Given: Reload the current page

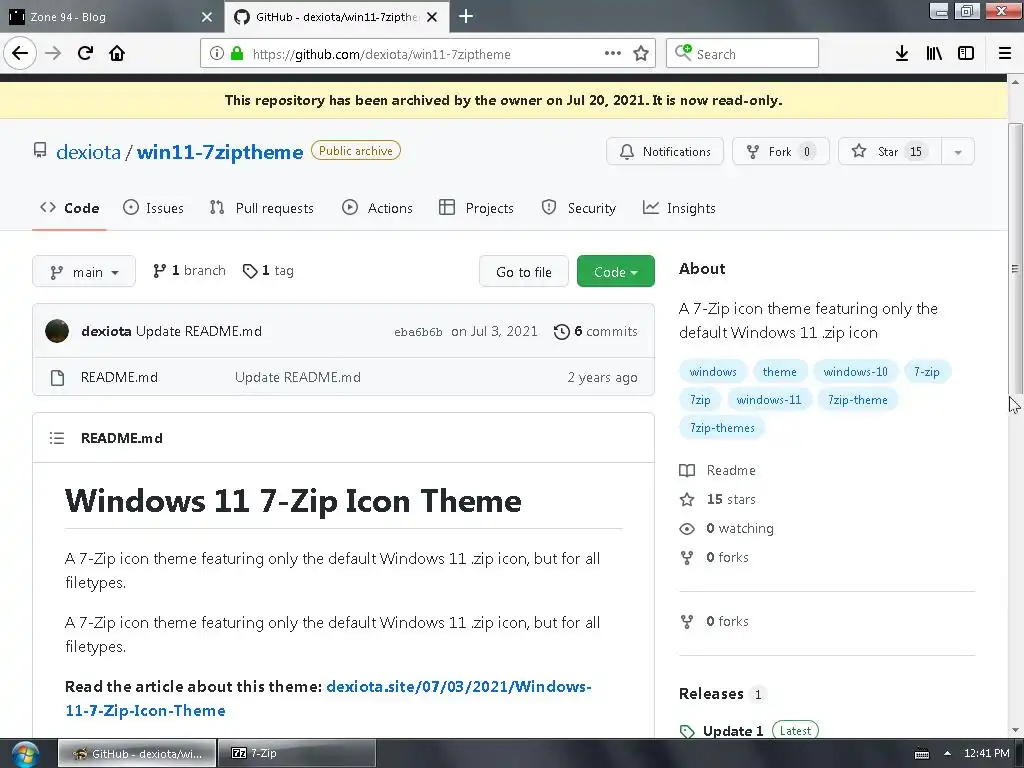Looking at the screenshot, I should 85,53.
